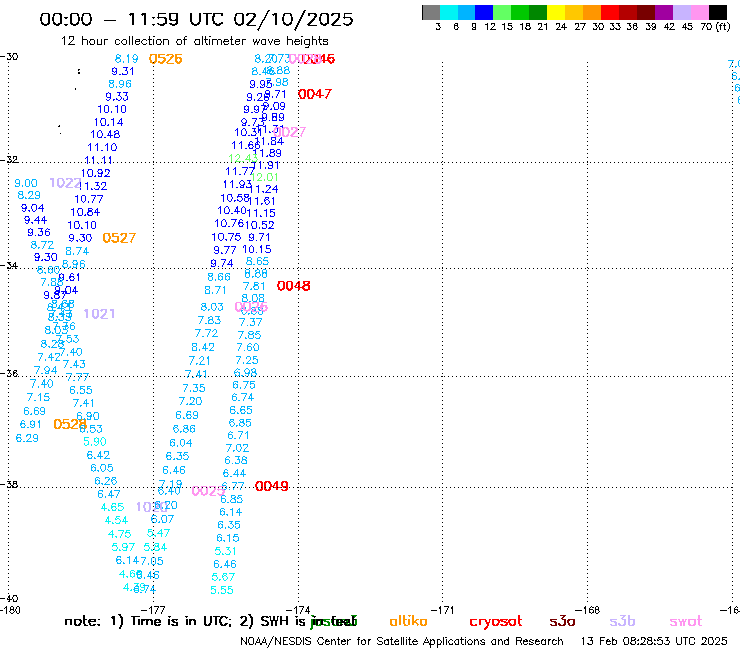Click the orange altika time label 0527
This screenshot has height=650, width=740.
[x=119, y=238]
